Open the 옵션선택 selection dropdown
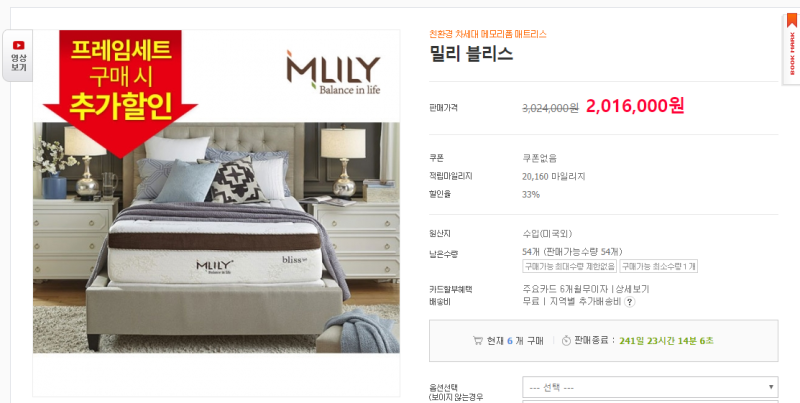This screenshot has height=403, width=800. (650, 387)
